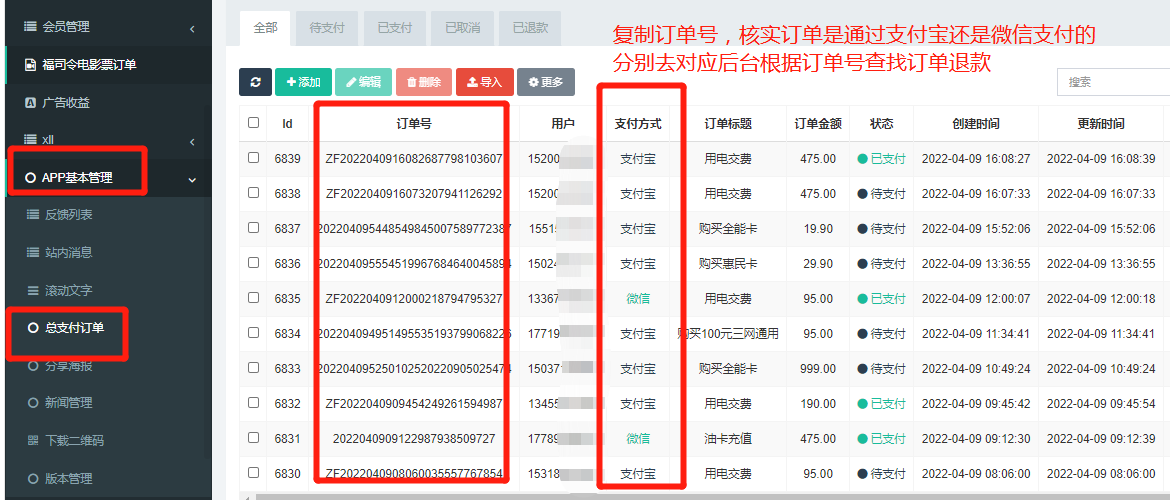
Task: Click order number 2022040909122987938509727
Action: (414, 439)
